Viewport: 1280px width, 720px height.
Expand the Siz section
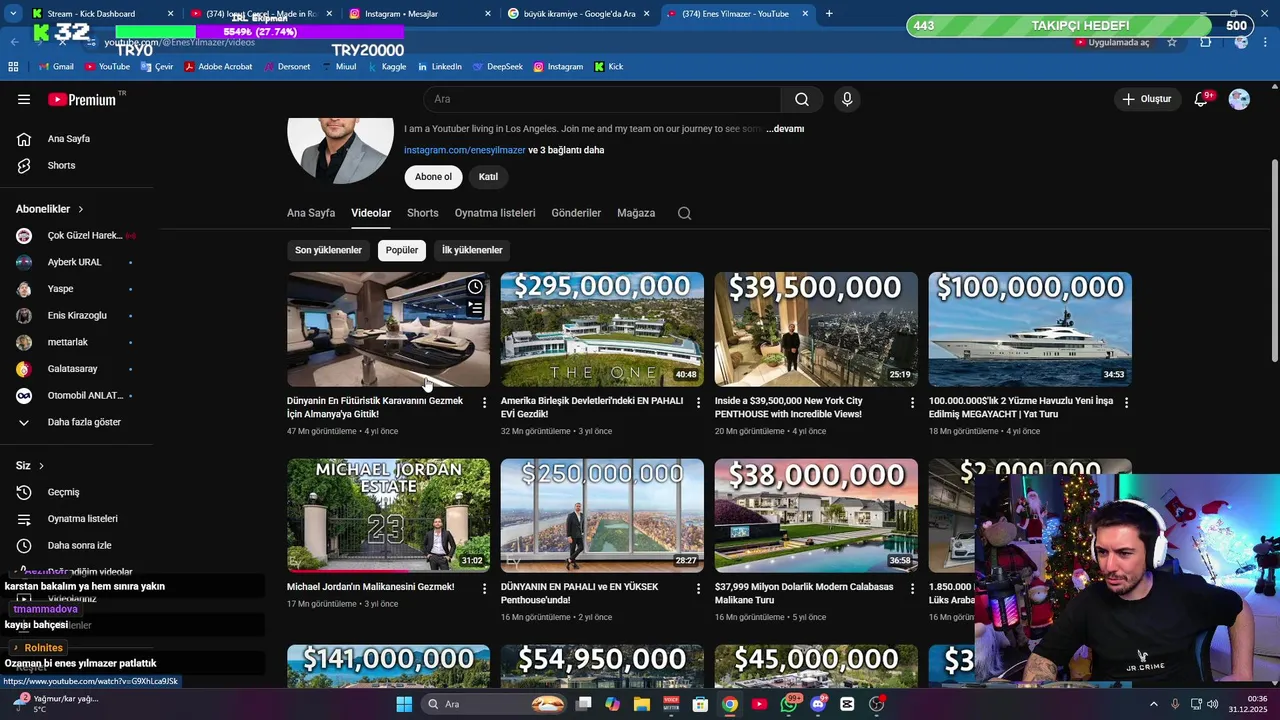coord(30,466)
